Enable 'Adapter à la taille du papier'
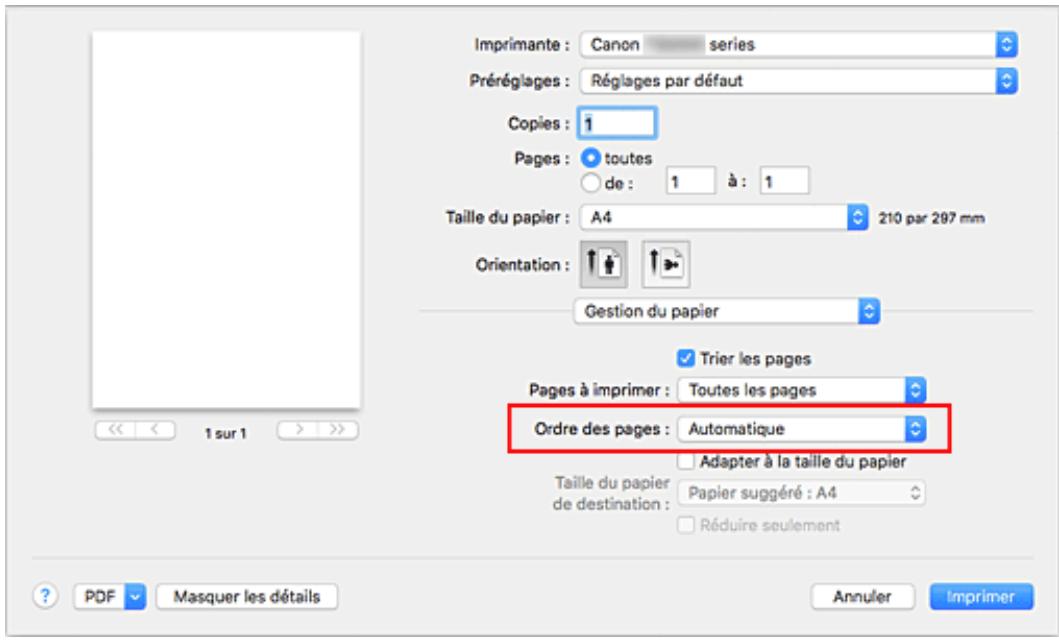The width and height of the screenshot is (1059, 640). point(686,462)
